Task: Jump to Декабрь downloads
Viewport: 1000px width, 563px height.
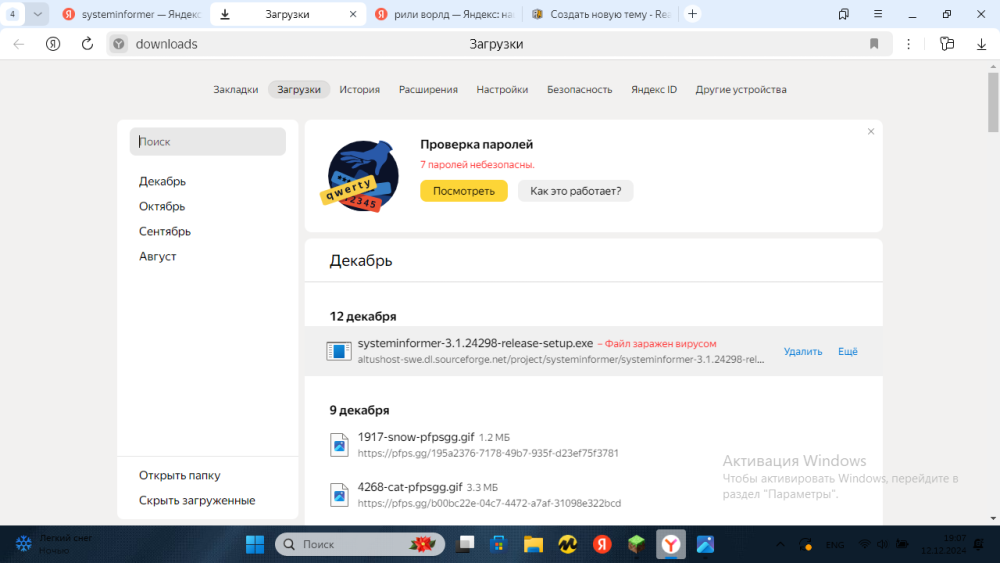Action: (163, 181)
